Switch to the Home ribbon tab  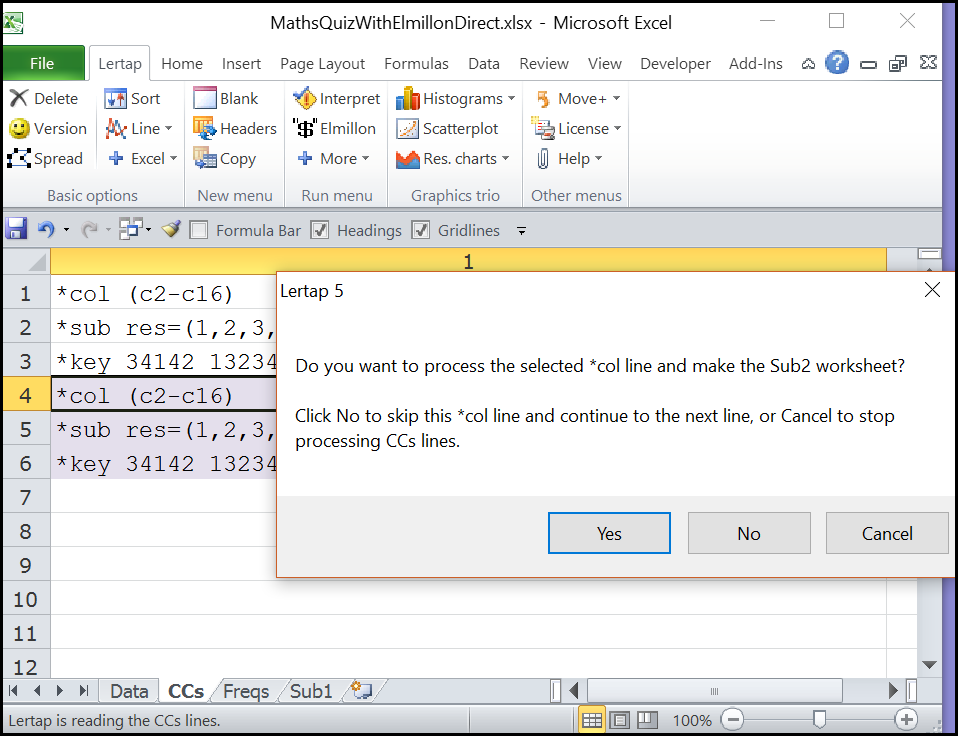pyautogui.click(x=182, y=64)
